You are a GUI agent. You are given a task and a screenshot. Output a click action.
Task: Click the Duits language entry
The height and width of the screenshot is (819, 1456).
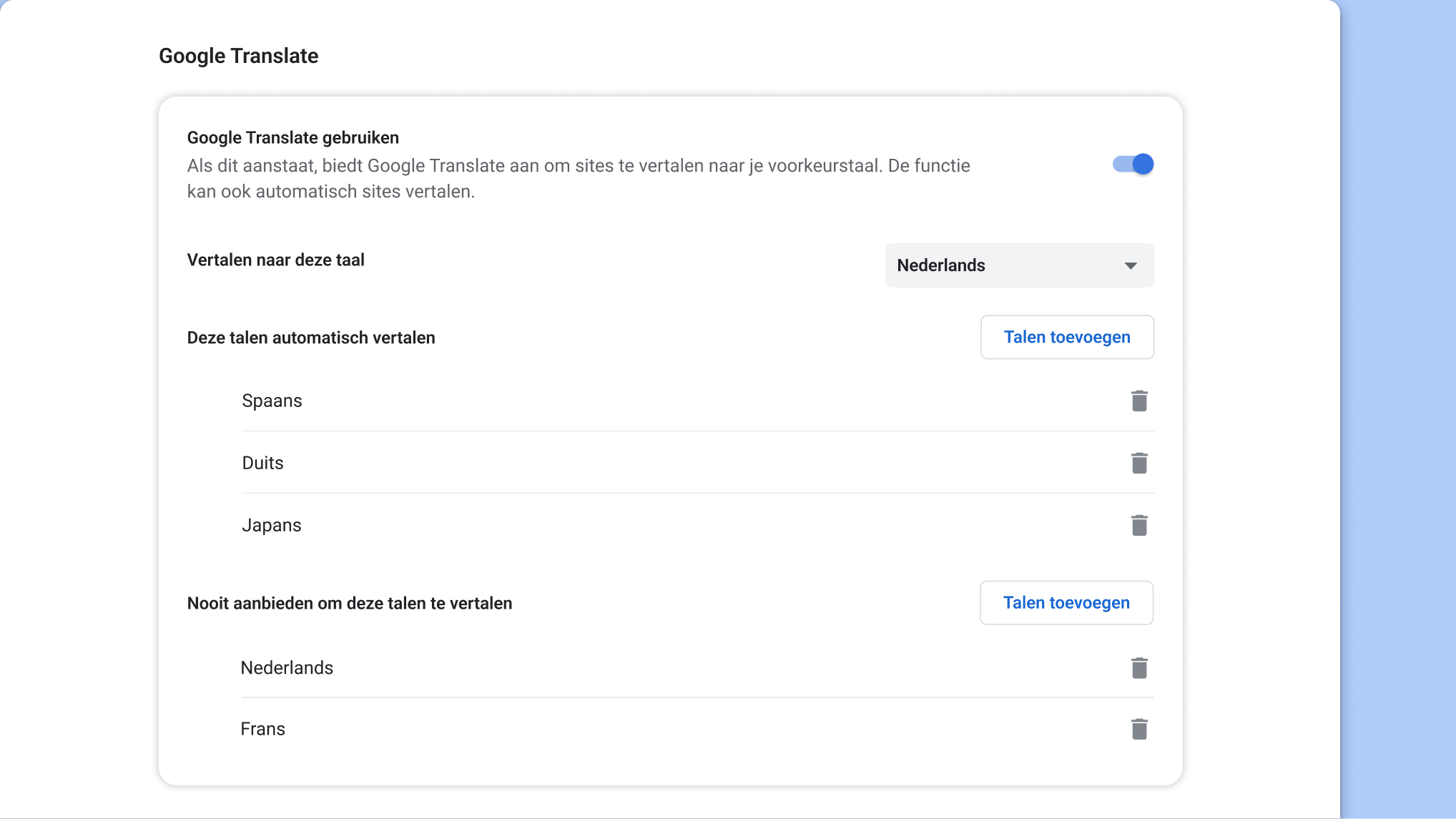[262, 463]
